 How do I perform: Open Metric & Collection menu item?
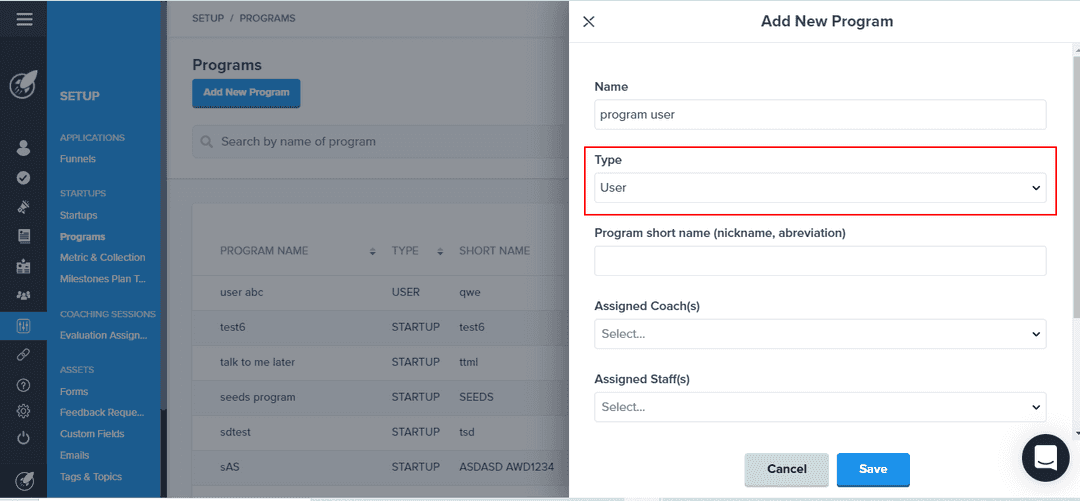102,258
